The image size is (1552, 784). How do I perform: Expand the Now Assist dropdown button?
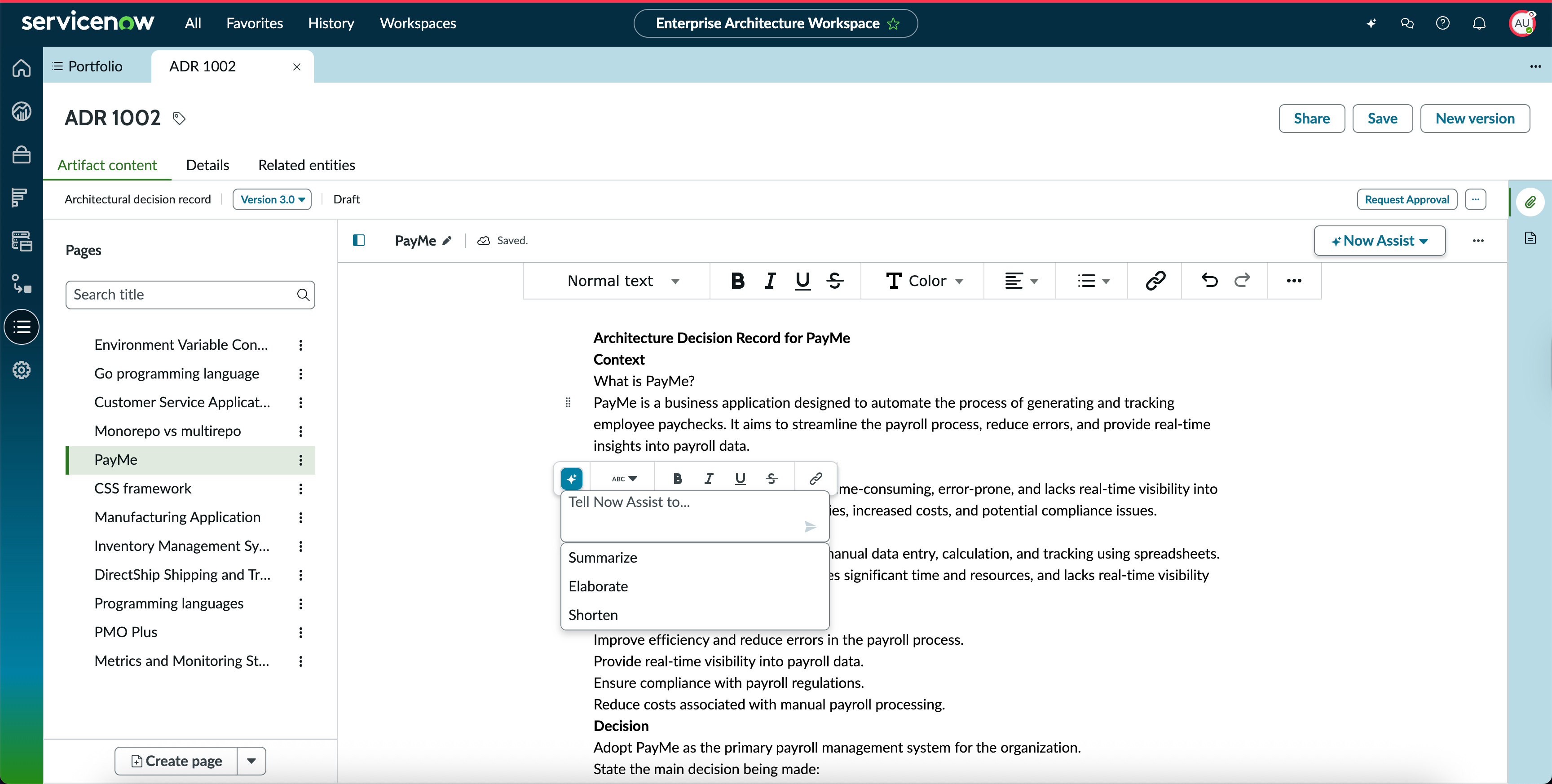pyautogui.click(x=1380, y=241)
